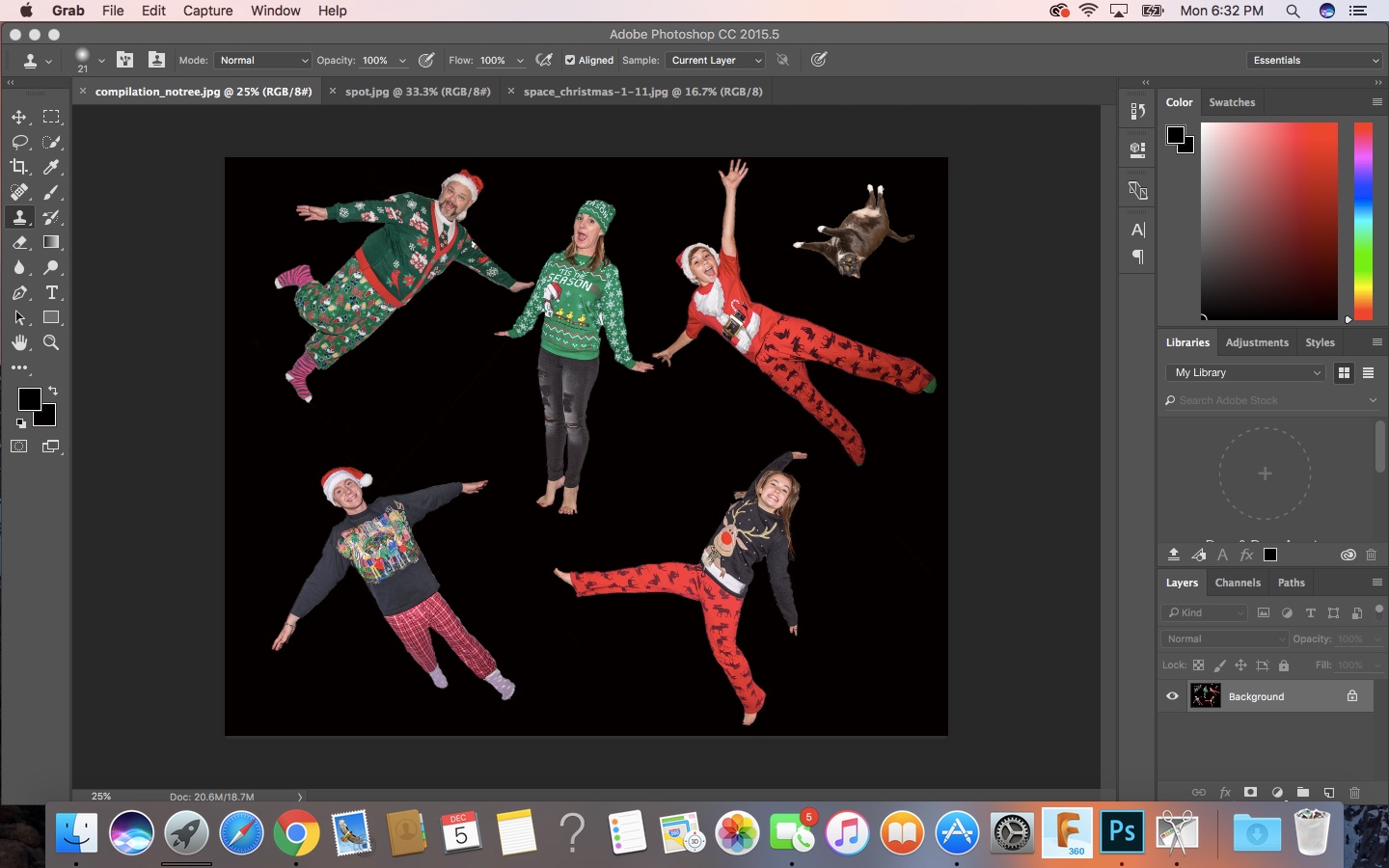Switch Libraries to list view
This screenshot has height=868, width=1389.
(x=1368, y=373)
